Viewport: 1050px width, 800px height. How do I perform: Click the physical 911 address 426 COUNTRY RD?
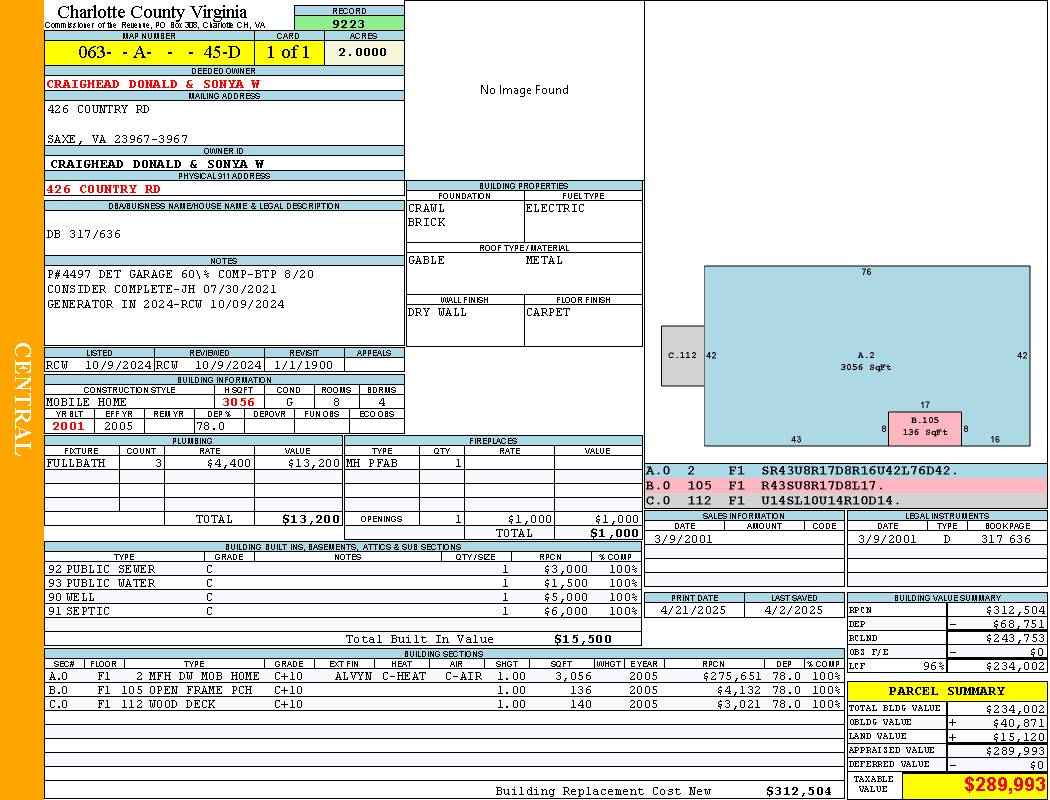tap(104, 189)
